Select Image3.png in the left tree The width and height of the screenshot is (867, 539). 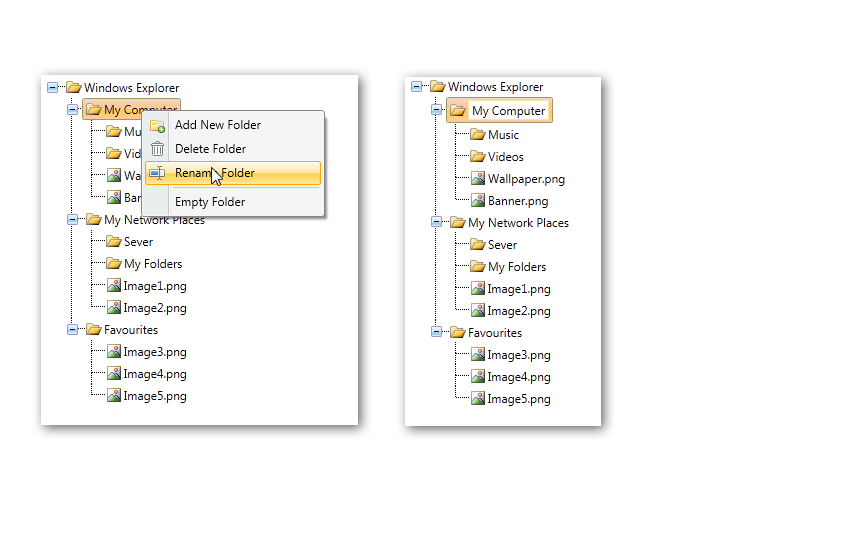point(154,352)
